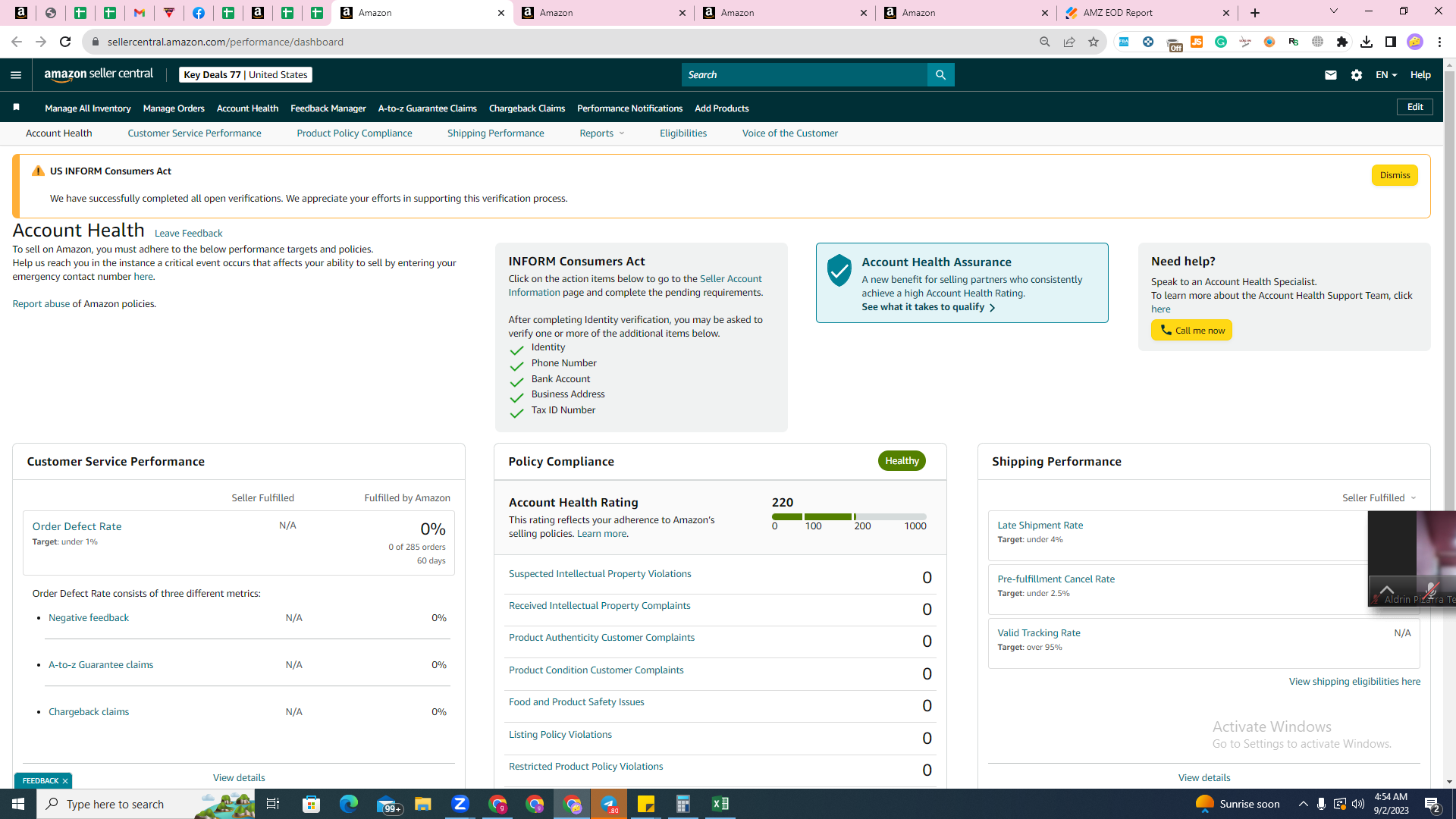Open the Leave Feedback link

coord(188,234)
